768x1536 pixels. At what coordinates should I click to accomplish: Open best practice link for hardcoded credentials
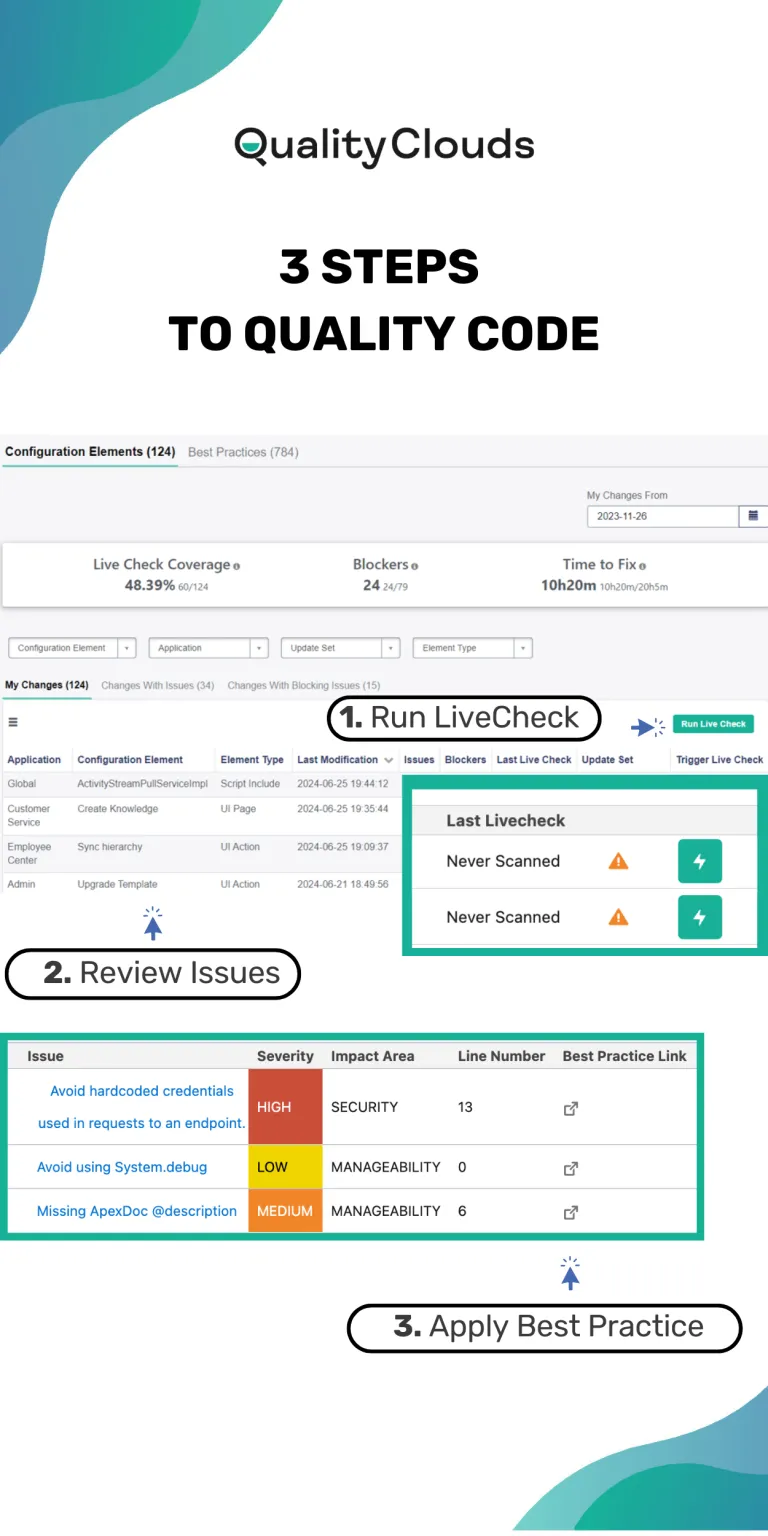coord(571,1108)
